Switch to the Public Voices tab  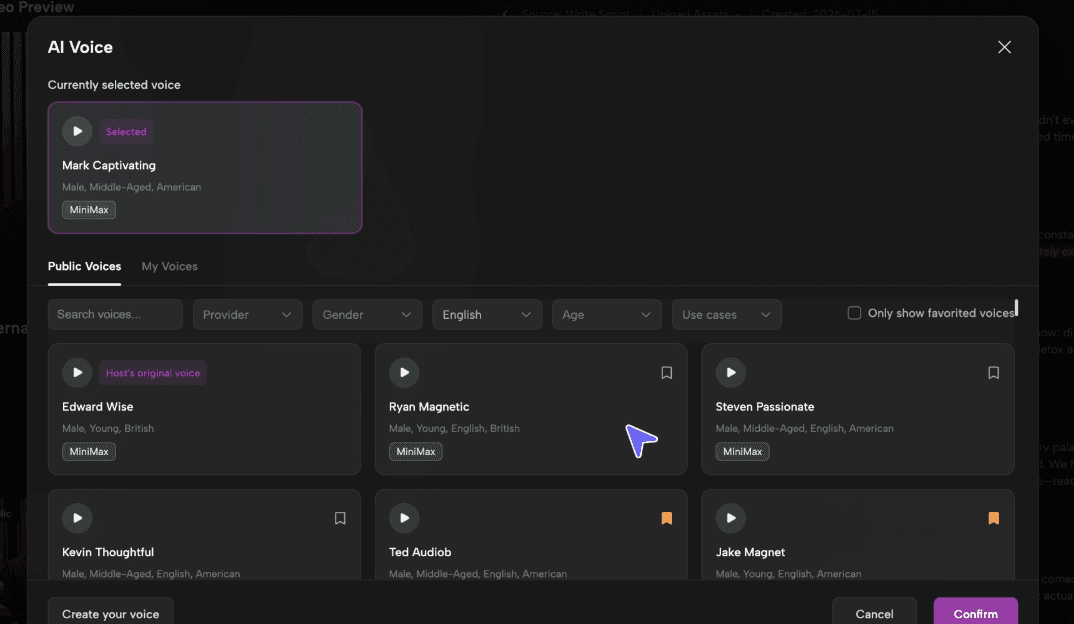click(x=84, y=266)
